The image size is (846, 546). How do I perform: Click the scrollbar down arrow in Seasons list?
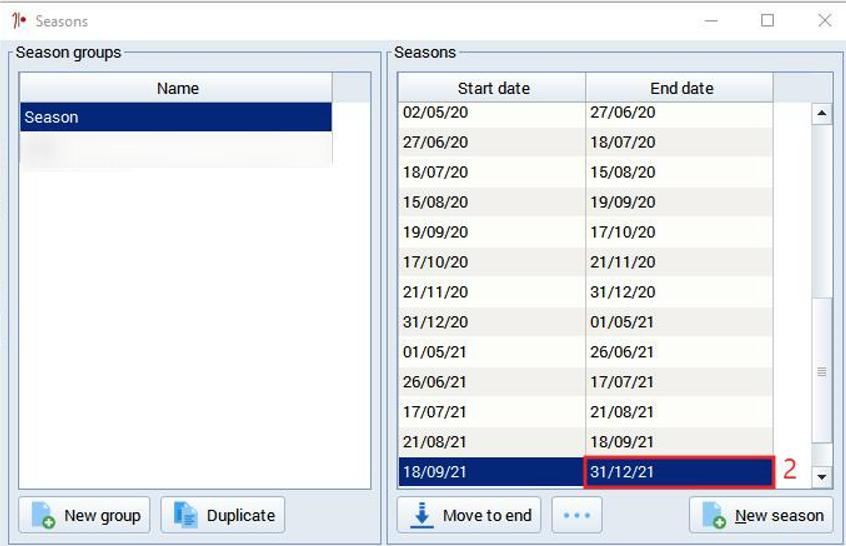coord(822,477)
